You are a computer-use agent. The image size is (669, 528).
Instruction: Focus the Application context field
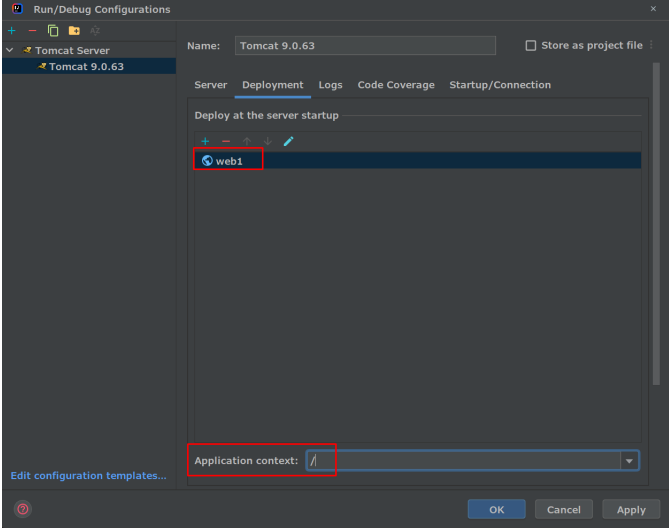pos(463,461)
